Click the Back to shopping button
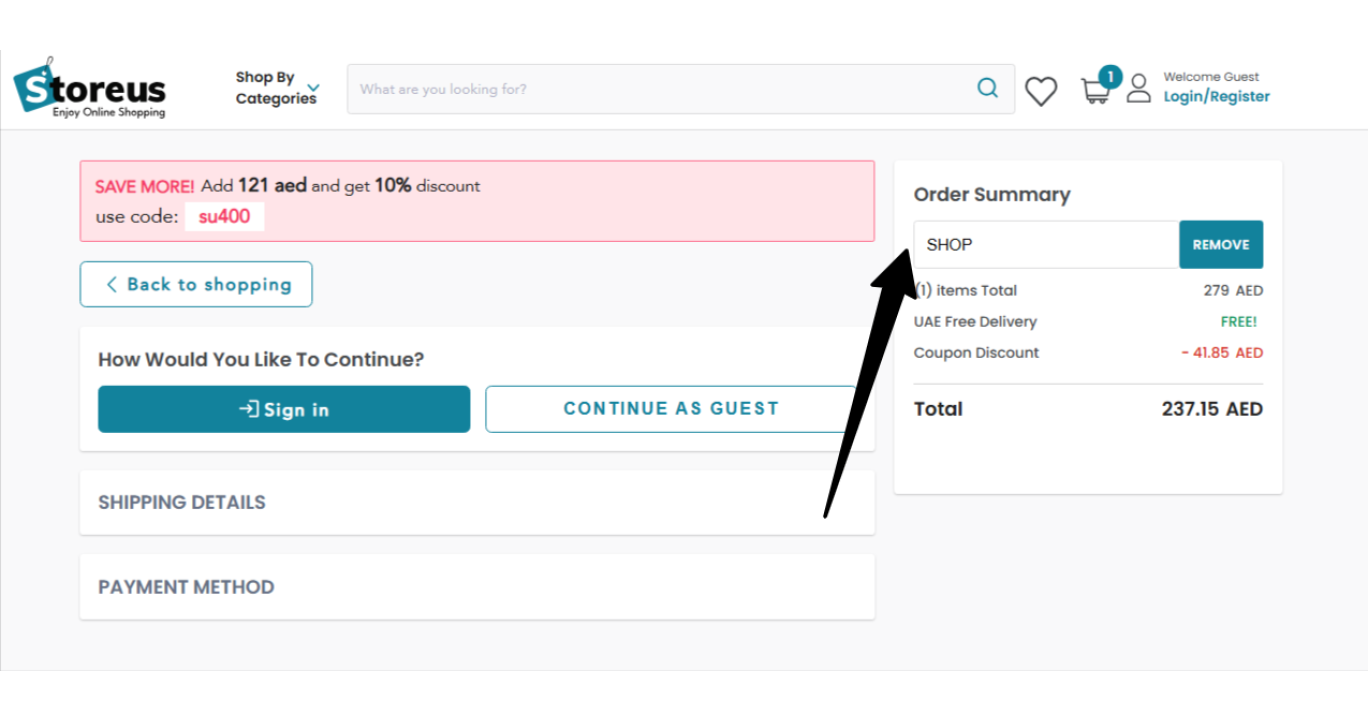 196,285
